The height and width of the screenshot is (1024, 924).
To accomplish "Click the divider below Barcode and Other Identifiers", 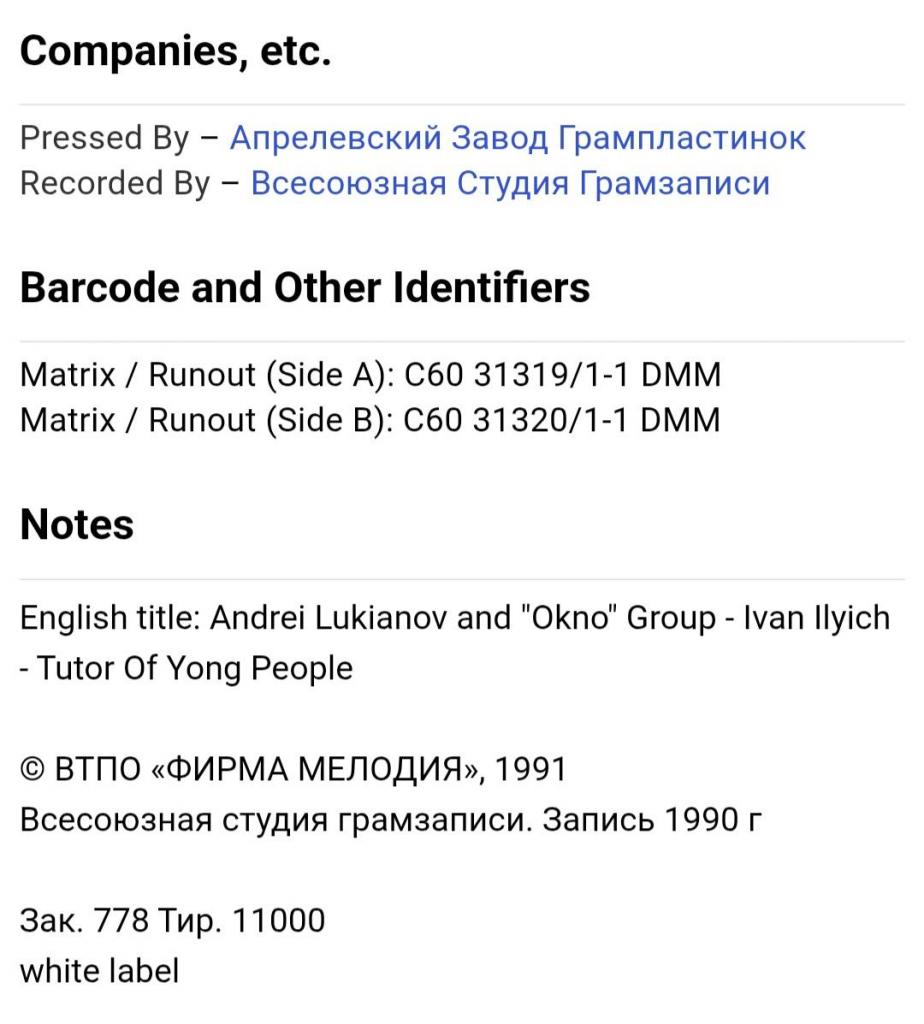I will tap(462, 341).
